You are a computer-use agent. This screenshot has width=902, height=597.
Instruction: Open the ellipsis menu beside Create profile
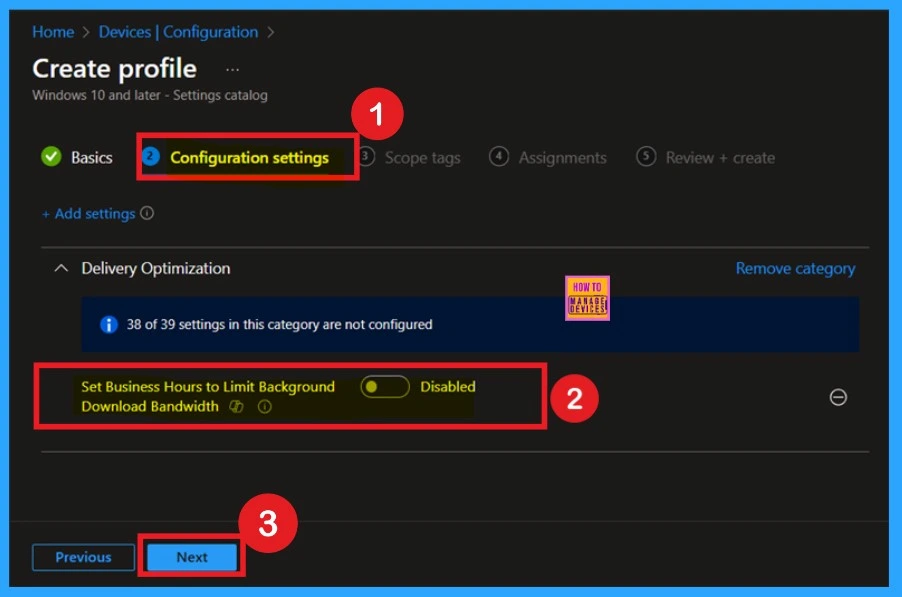point(232,70)
